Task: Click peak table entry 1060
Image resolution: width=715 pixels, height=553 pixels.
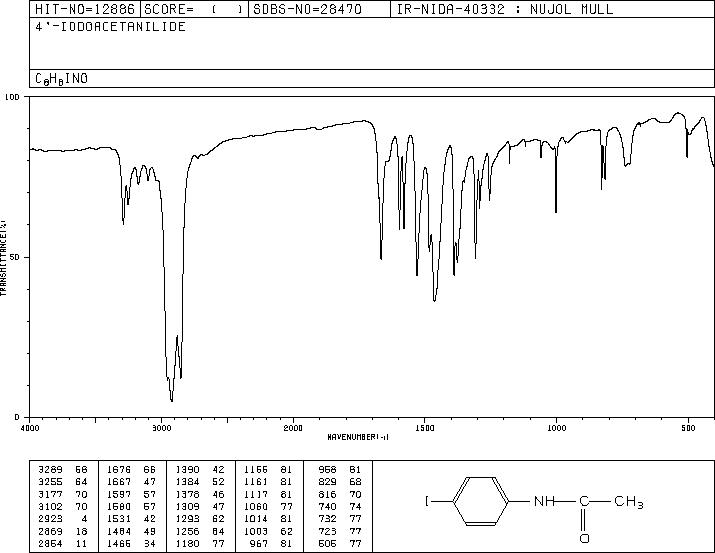Action: pyautogui.click(x=268, y=506)
